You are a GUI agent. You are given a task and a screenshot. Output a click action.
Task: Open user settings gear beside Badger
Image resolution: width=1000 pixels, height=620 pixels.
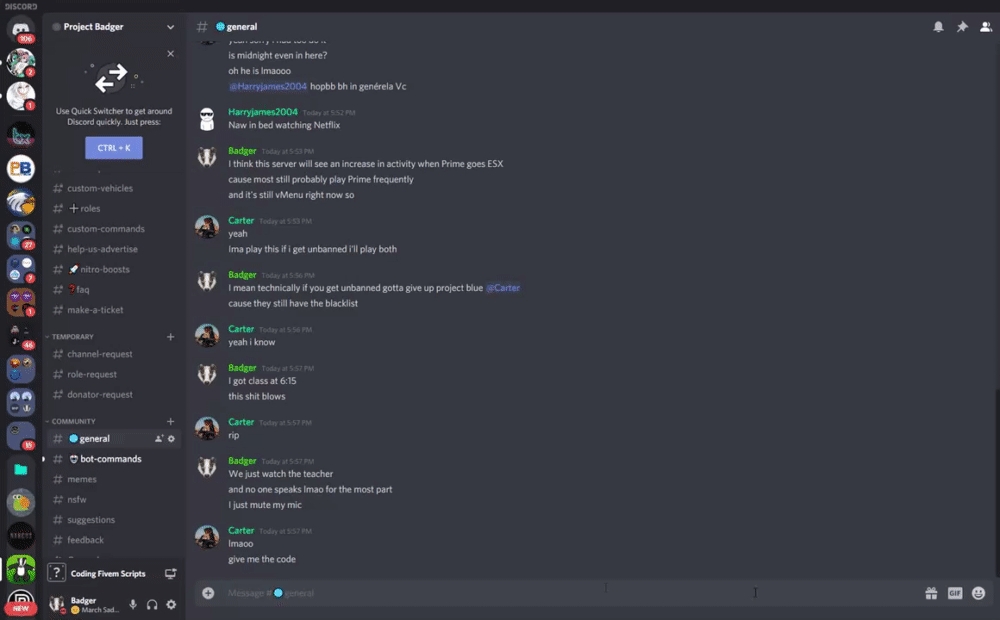tap(171, 604)
